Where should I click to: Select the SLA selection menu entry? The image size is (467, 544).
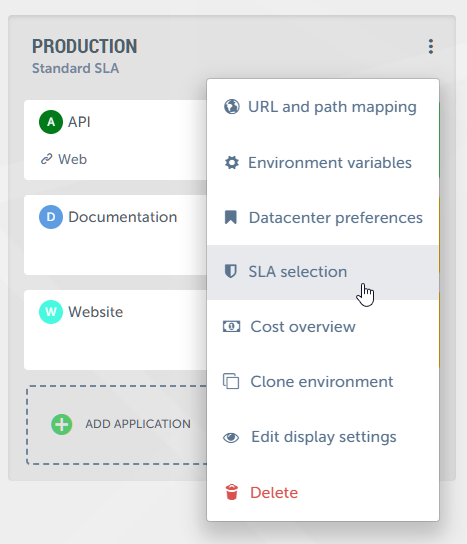pyautogui.click(x=323, y=272)
